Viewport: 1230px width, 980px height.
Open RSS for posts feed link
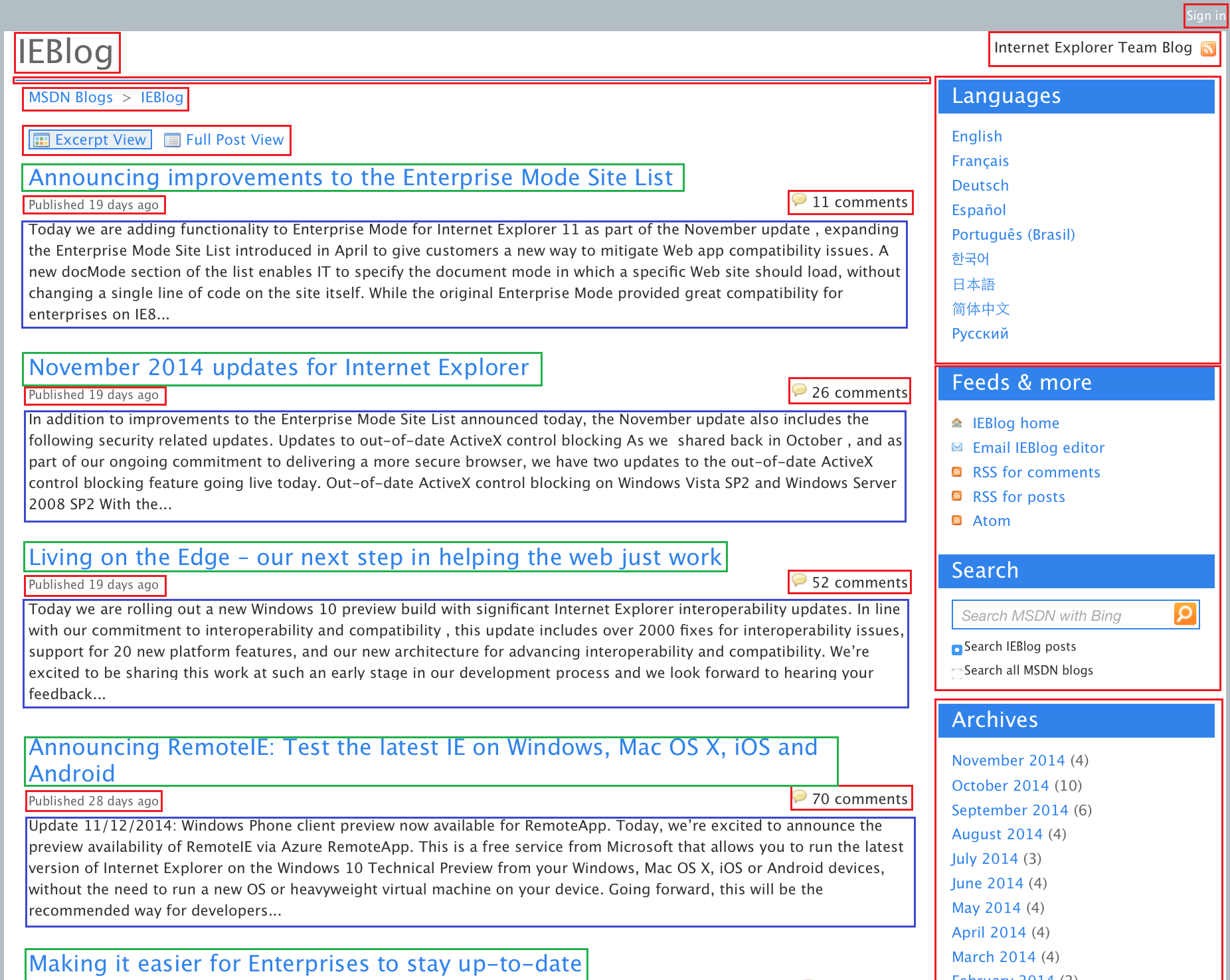pos(1018,497)
